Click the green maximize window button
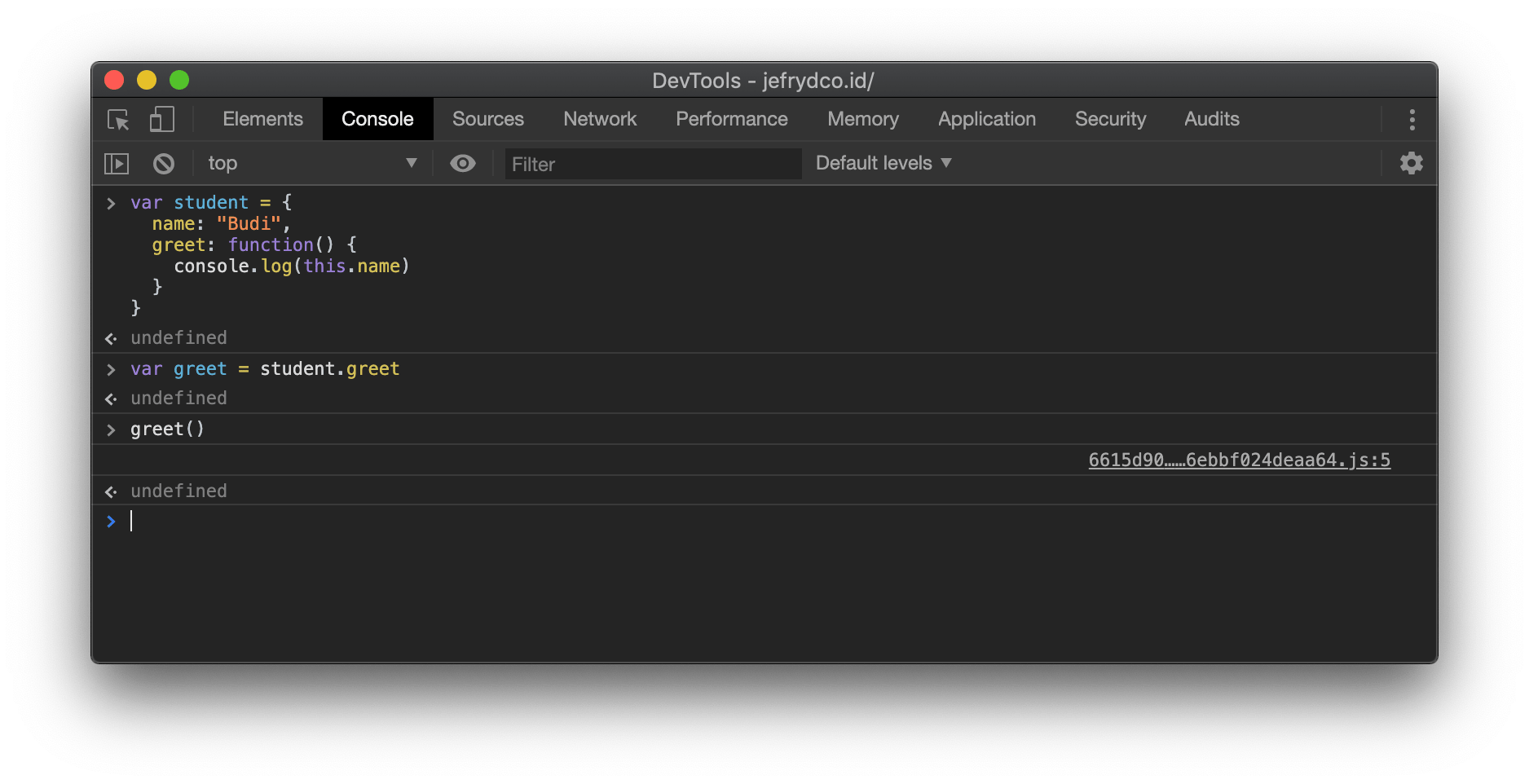Image resolution: width=1529 pixels, height=784 pixels. 179,80
